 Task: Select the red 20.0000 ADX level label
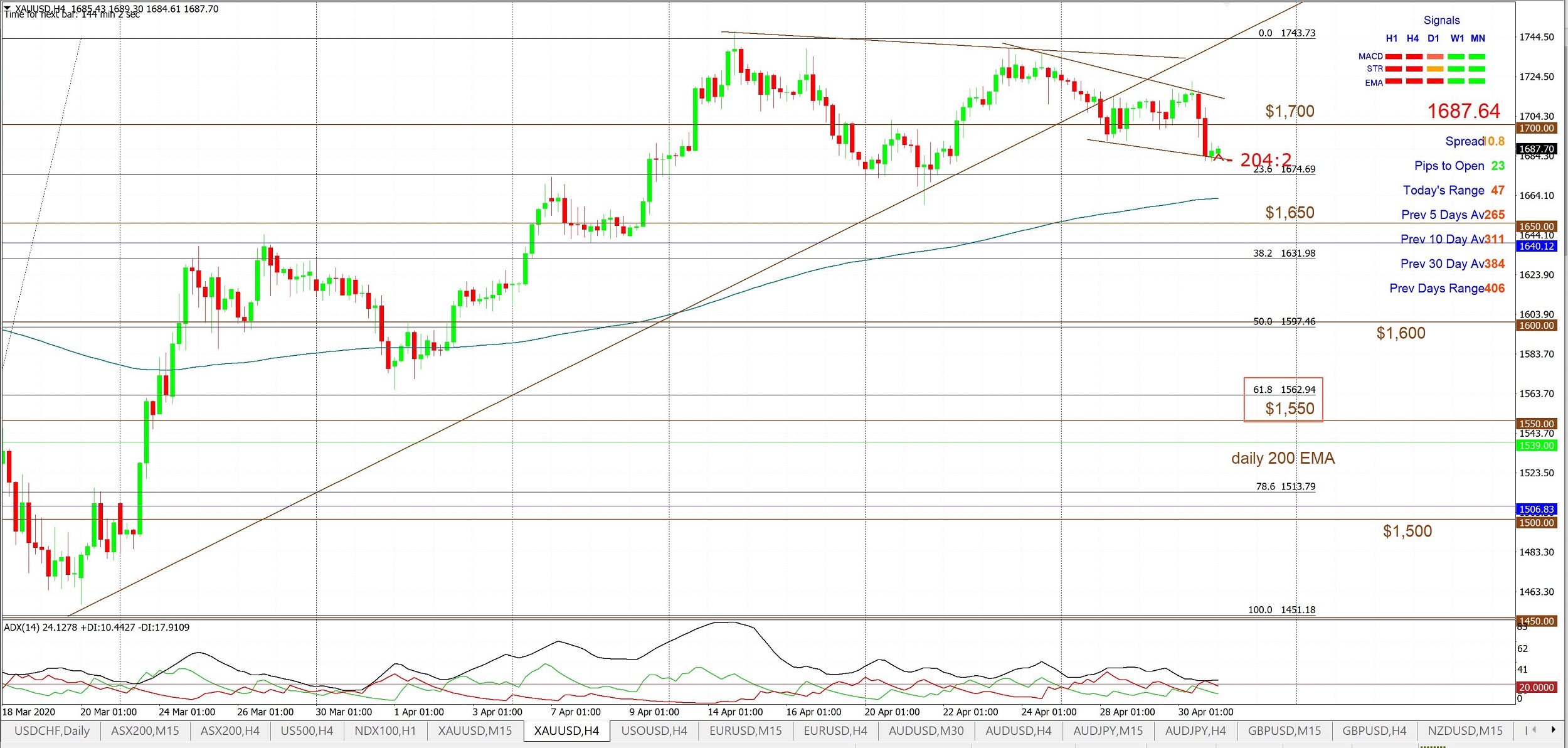tap(1536, 687)
